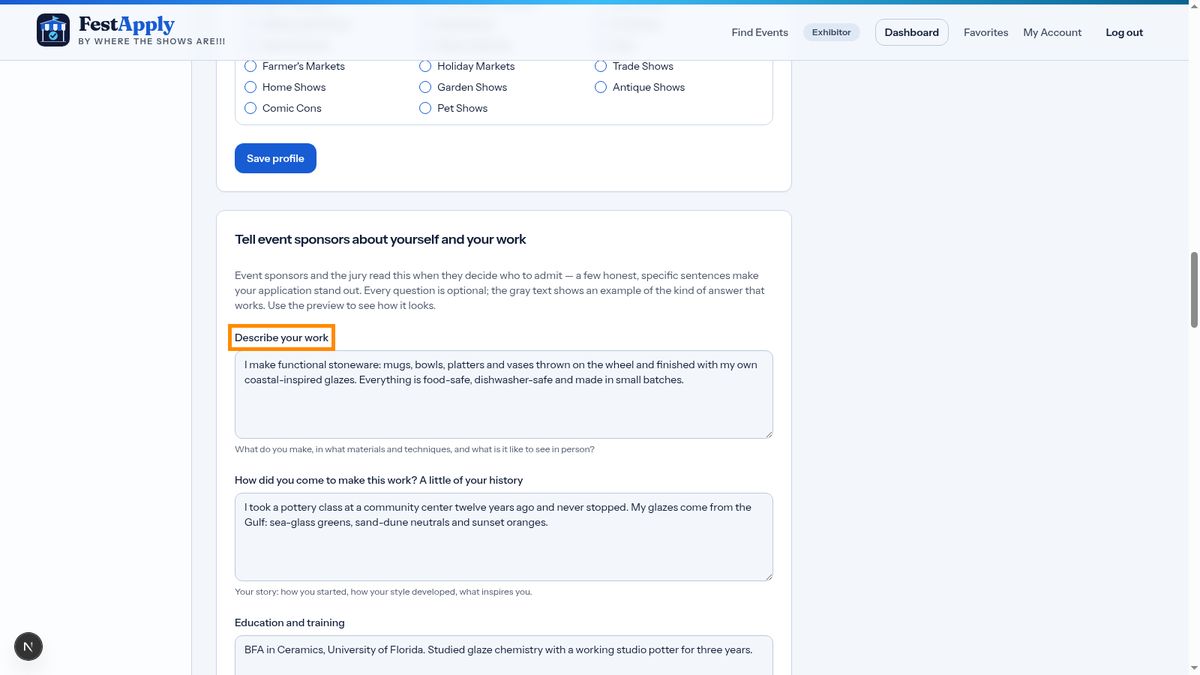Focus the history text area about pottery class
1200x675 pixels.
(x=504, y=536)
